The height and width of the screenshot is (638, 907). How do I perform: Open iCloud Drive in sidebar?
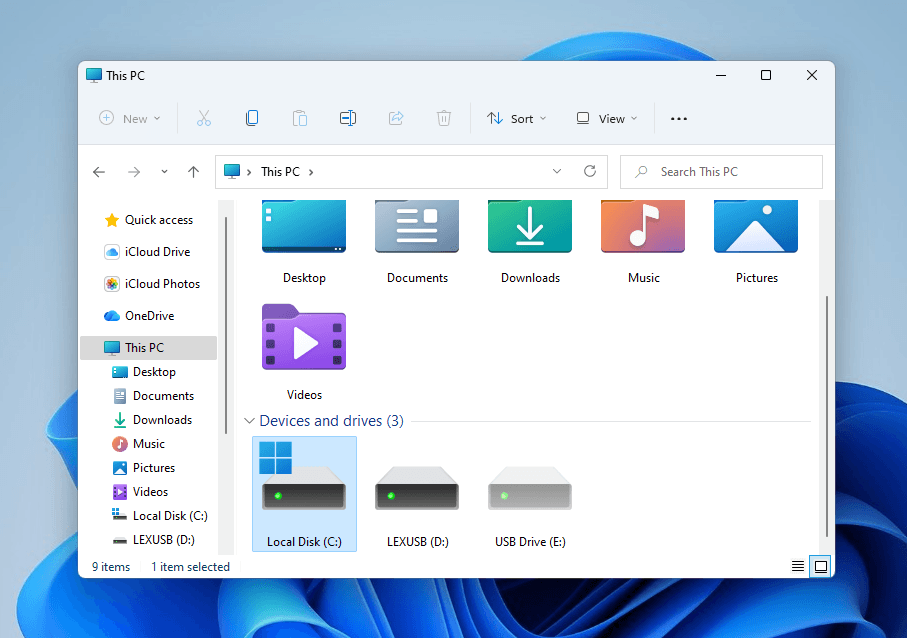(x=149, y=252)
